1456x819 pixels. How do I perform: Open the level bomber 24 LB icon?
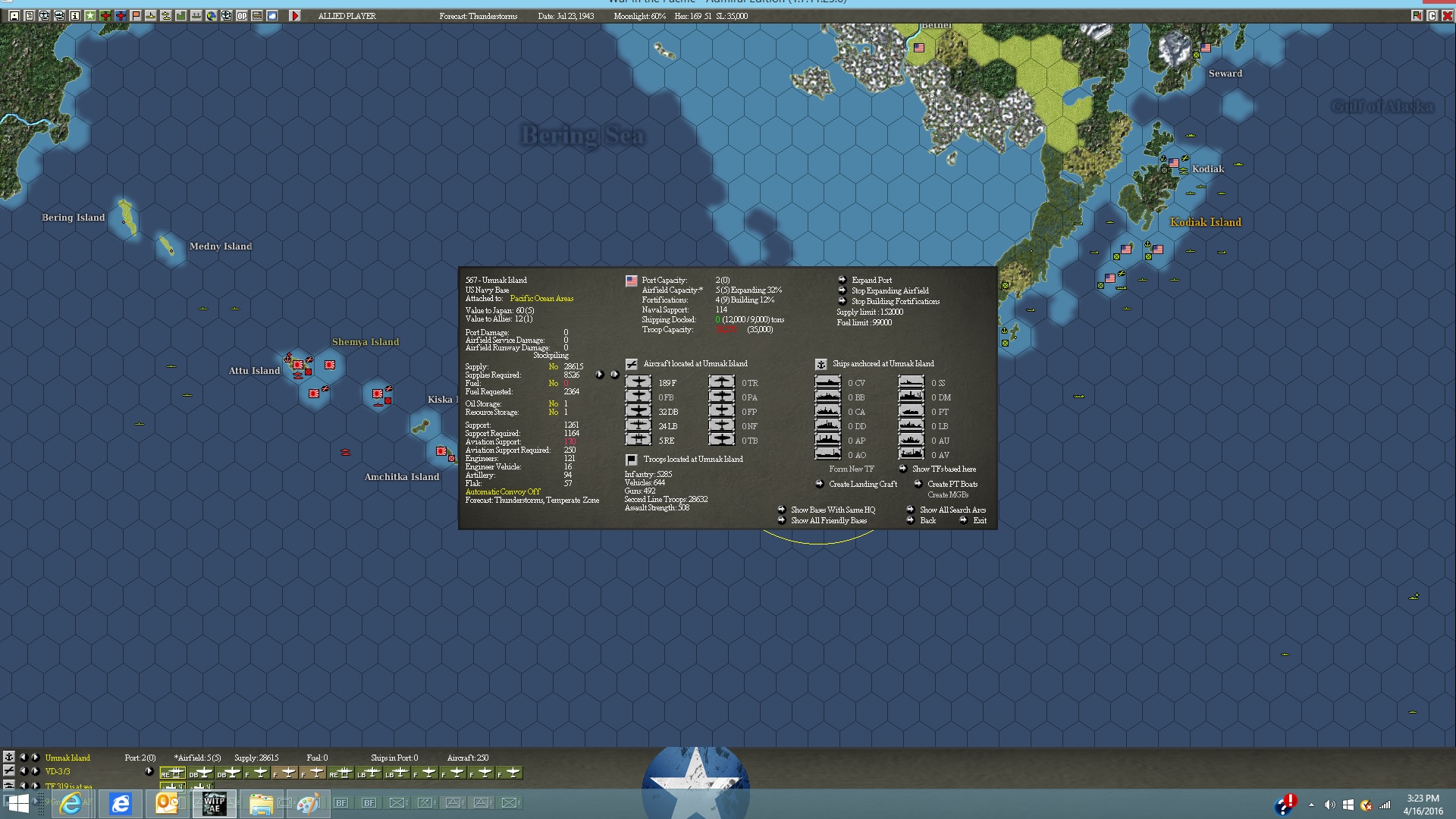[x=638, y=425]
